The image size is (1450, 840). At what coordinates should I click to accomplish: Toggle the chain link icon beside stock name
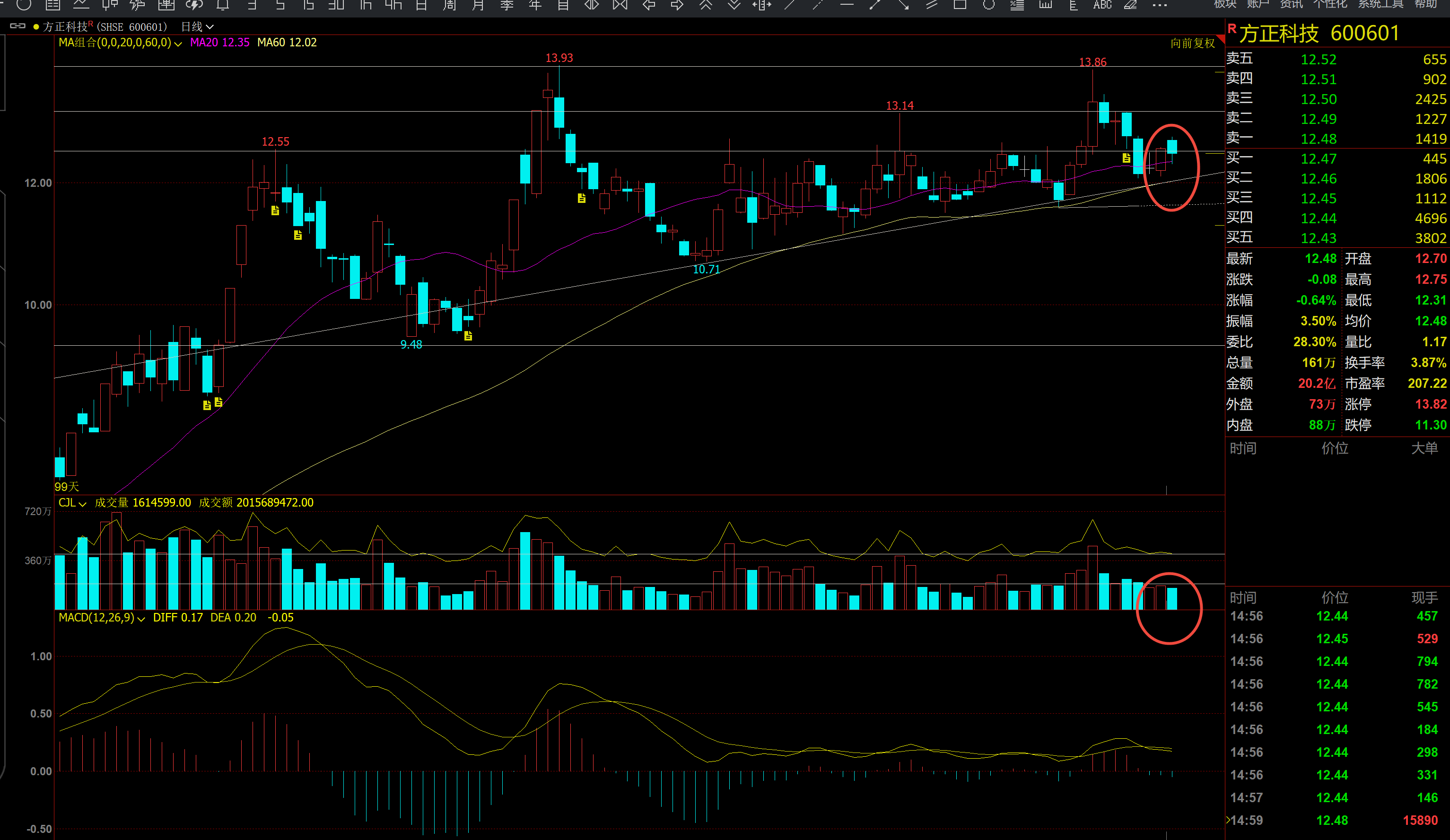tap(18, 26)
